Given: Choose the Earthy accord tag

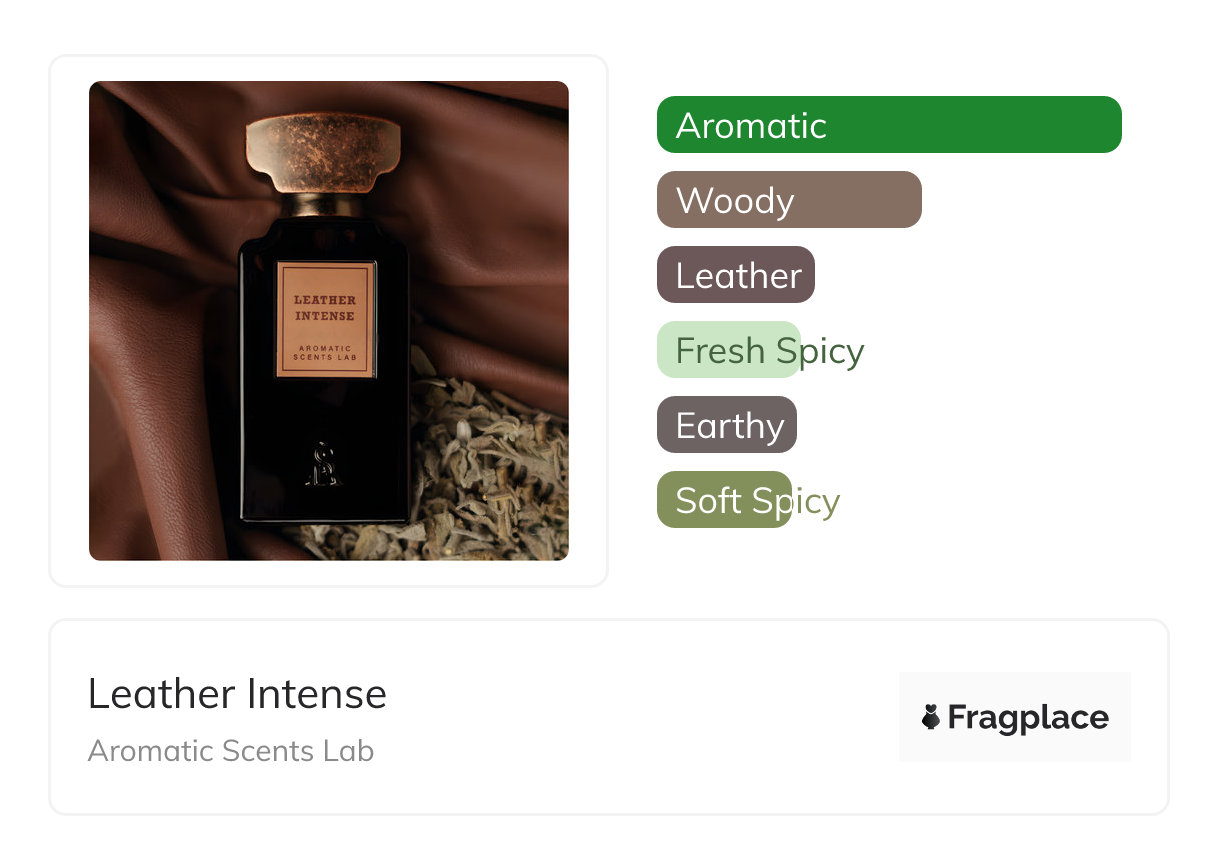Looking at the screenshot, I should point(727,425).
